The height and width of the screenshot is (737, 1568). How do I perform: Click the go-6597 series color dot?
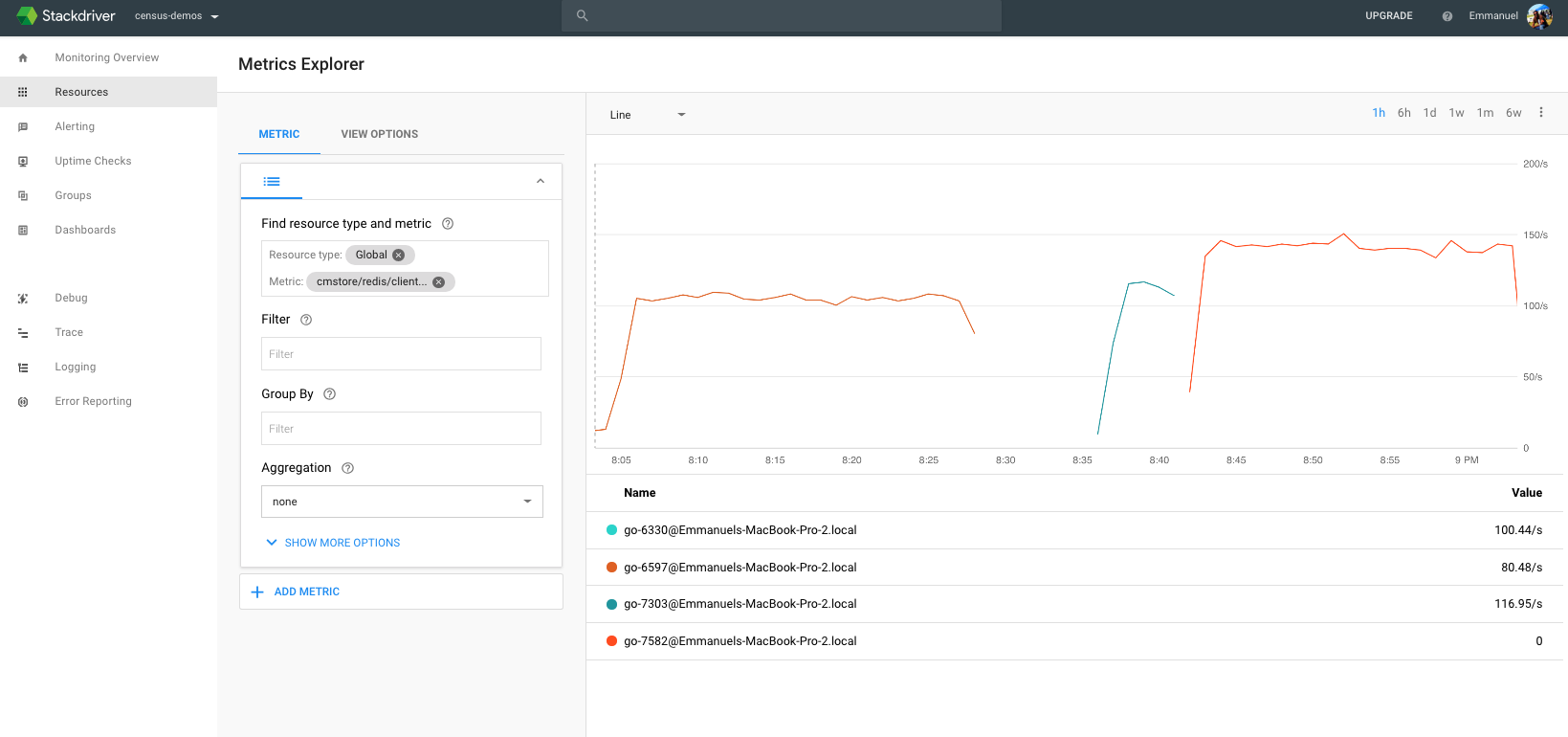[x=611, y=568]
